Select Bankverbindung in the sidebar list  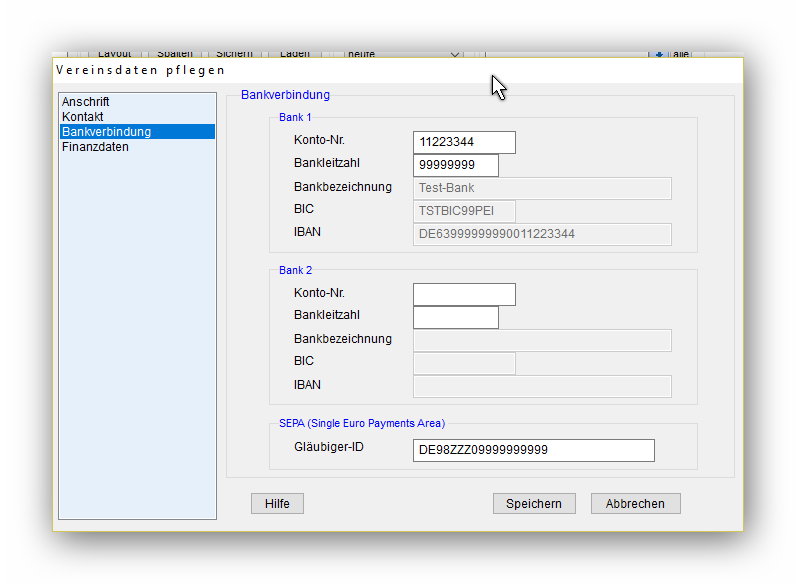coord(106,132)
